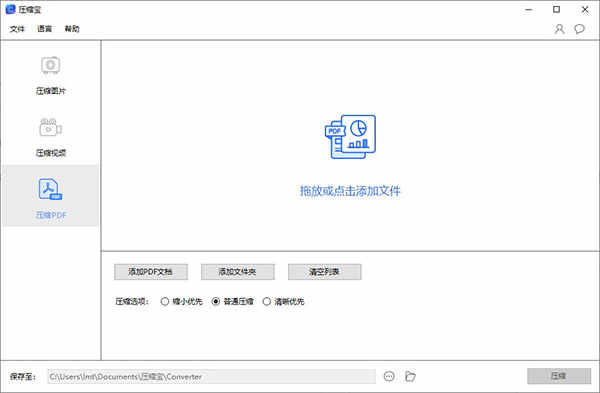The height and width of the screenshot is (393, 600).
Task: Click the PDF document drop-zone icon
Action: click(x=350, y=137)
